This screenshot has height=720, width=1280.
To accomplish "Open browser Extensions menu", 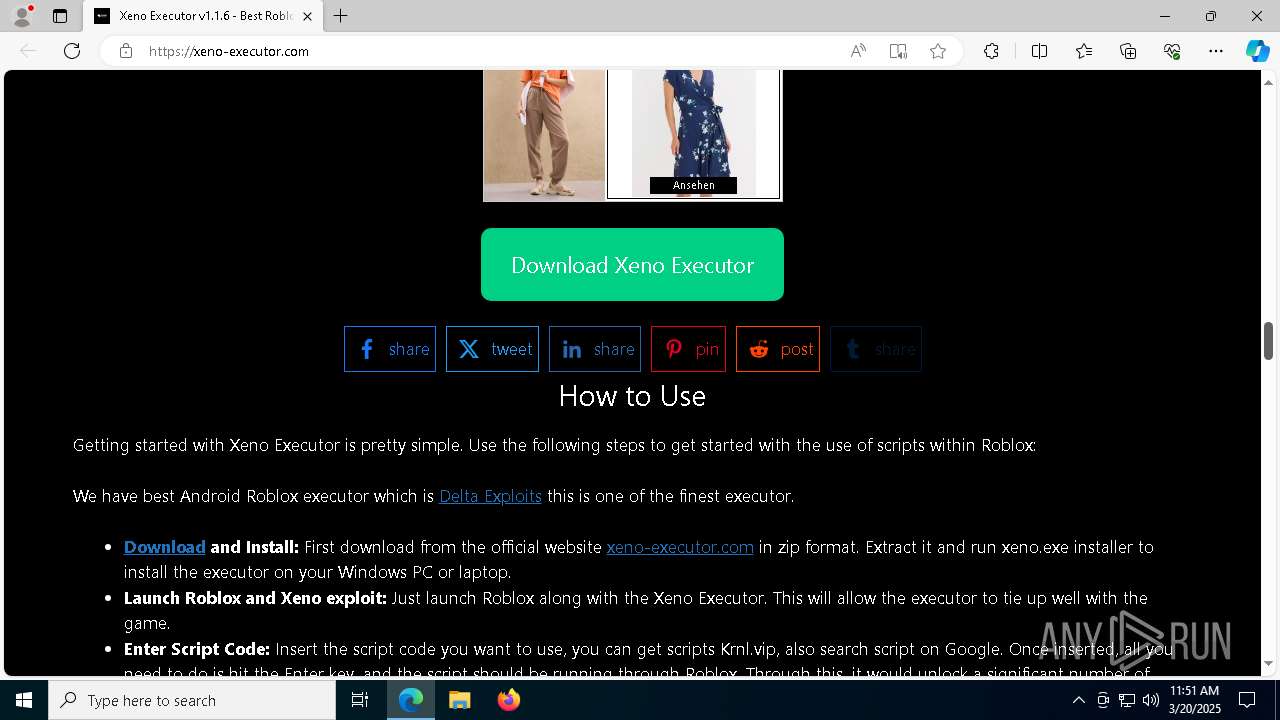I will click(x=991, y=51).
